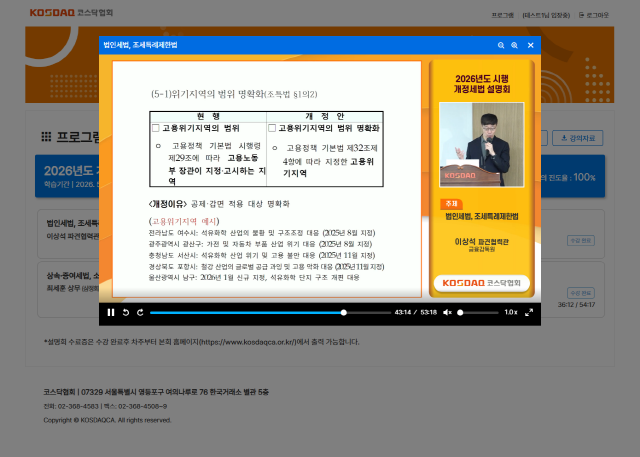Click the 울산광역시 남구 example line
The width and height of the screenshot is (640, 457).
pos(254,277)
